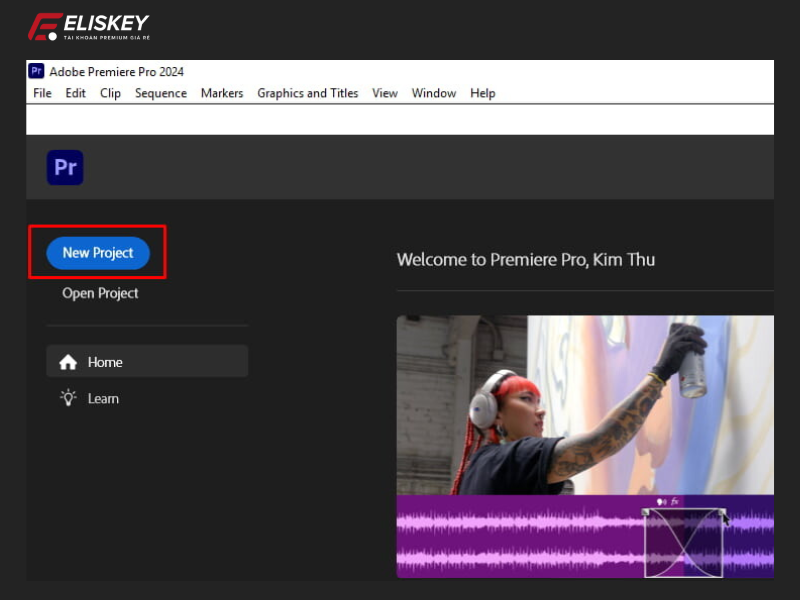
Task: Open the Markers menu
Action: point(222,93)
